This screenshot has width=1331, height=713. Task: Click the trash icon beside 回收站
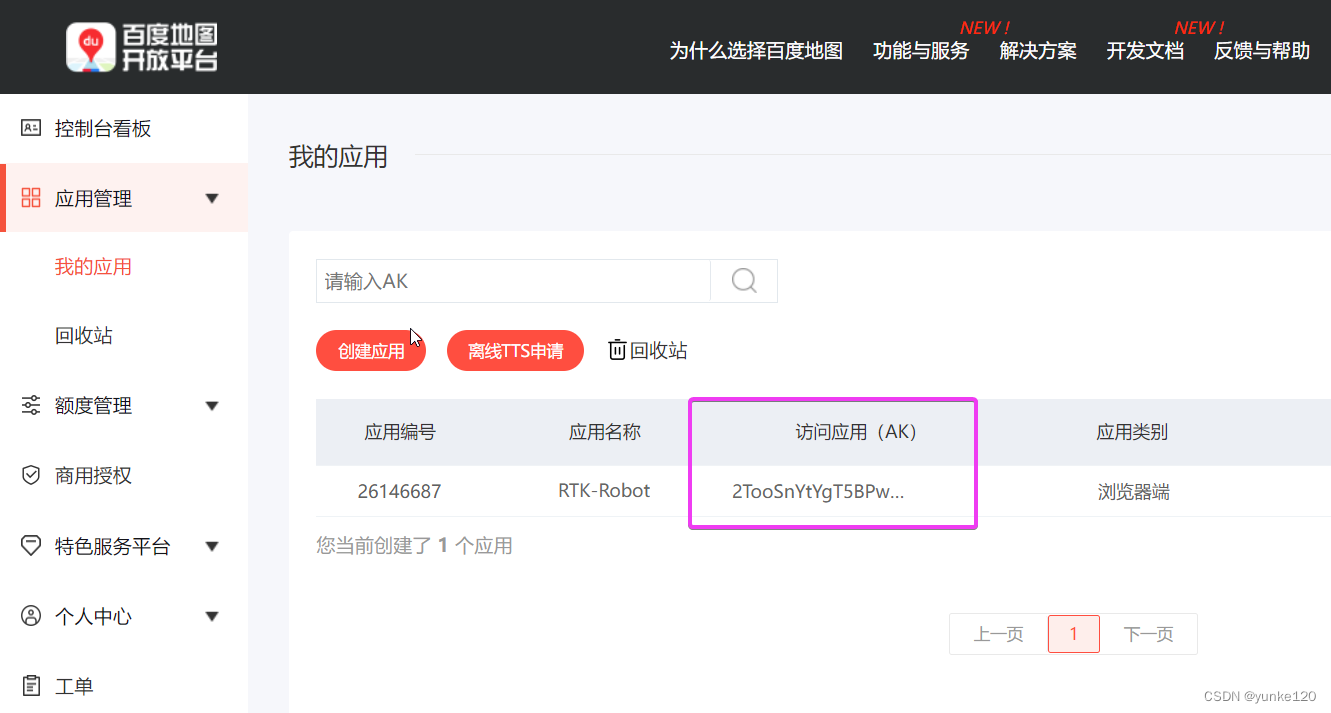pos(617,350)
